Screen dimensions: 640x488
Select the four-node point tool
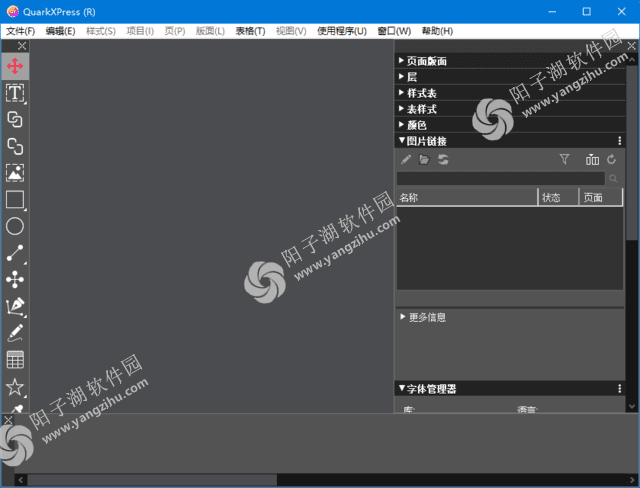point(15,279)
